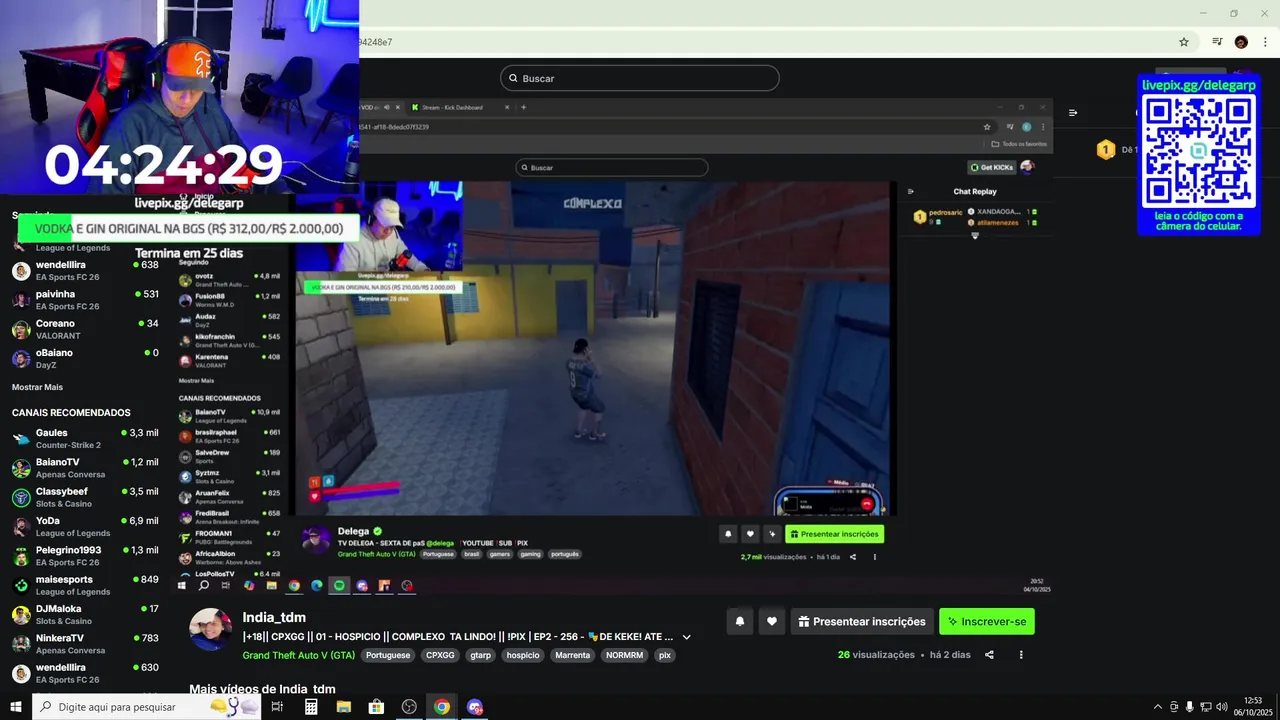Open oBaiano channel in sidebar
The width and height of the screenshot is (1280, 720).
(x=85, y=358)
